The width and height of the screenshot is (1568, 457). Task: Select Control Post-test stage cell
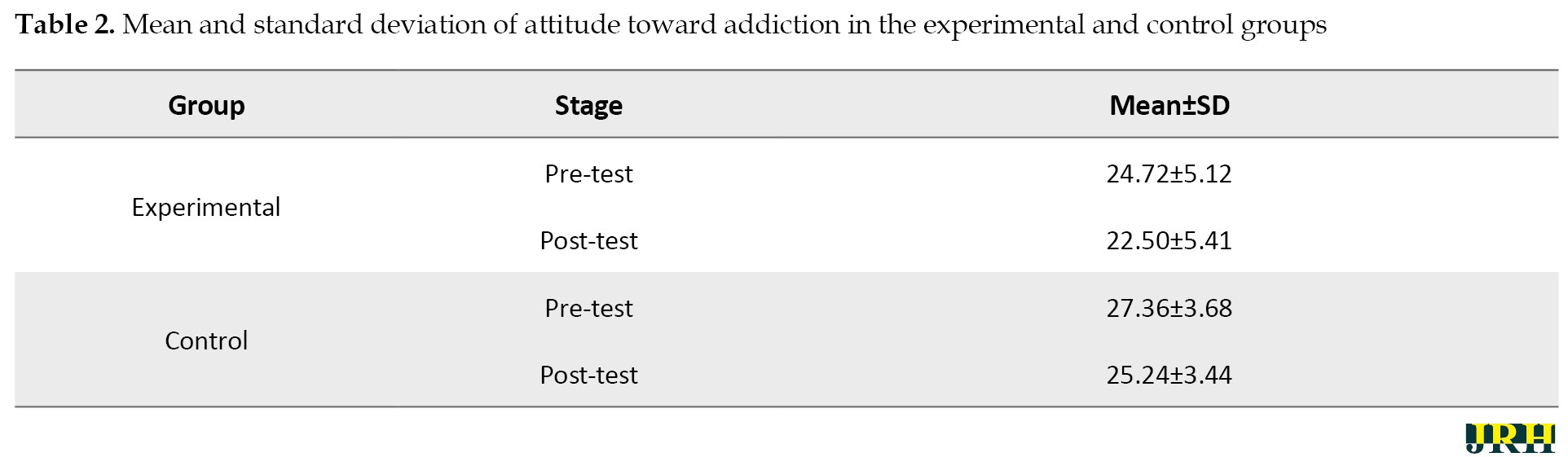point(588,375)
